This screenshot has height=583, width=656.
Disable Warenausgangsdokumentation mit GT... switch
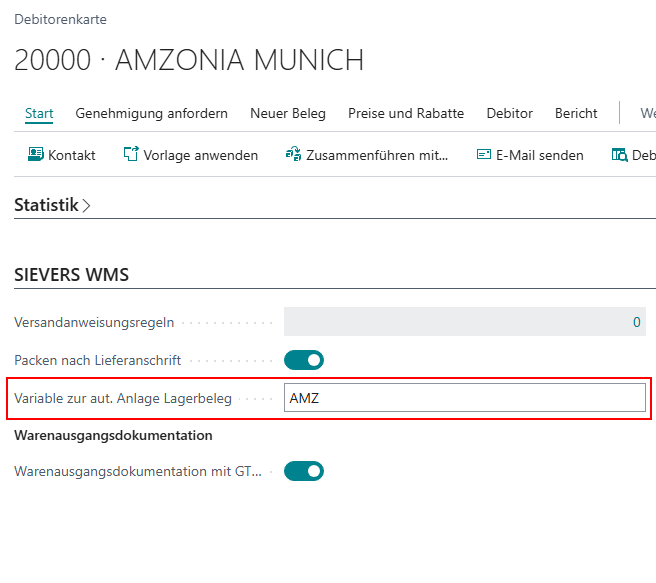point(304,471)
